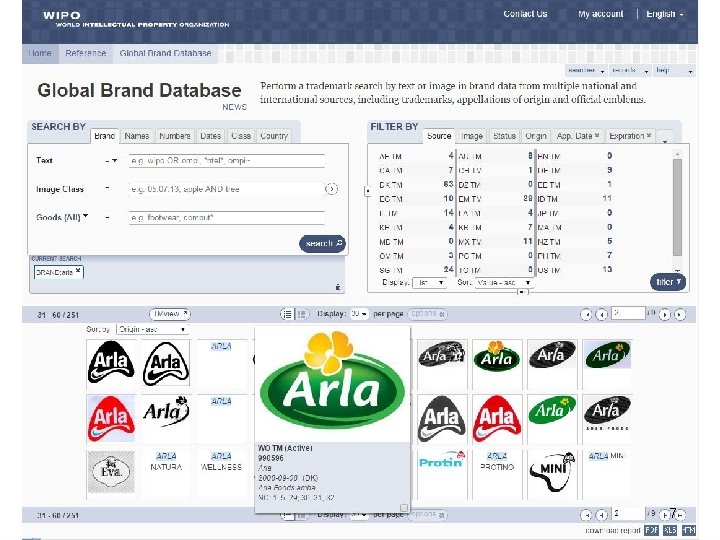The image size is (720, 540).
Task: Open the results per page dropdown
Action: point(359,314)
